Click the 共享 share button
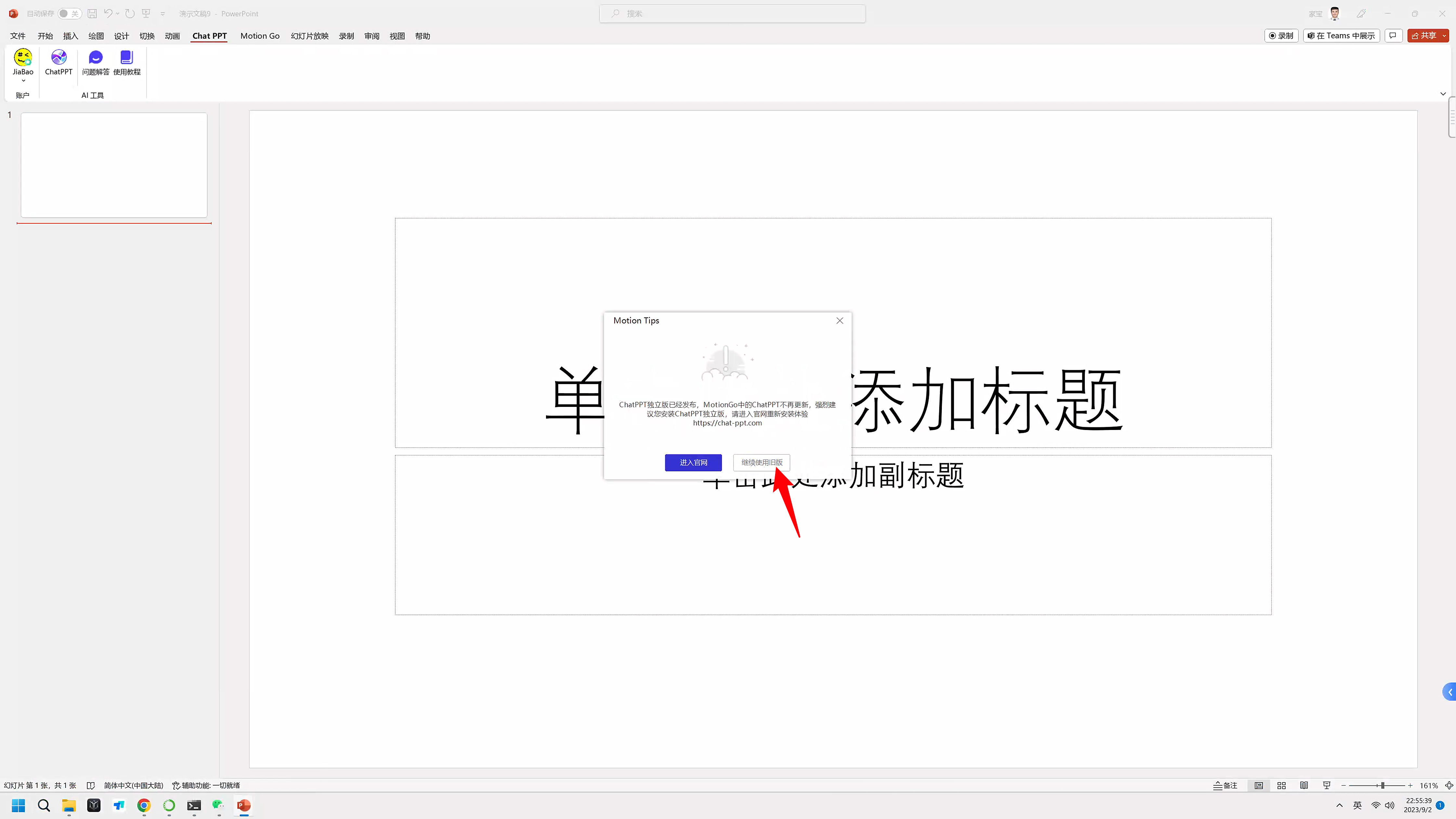 [x=1424, y=36]
